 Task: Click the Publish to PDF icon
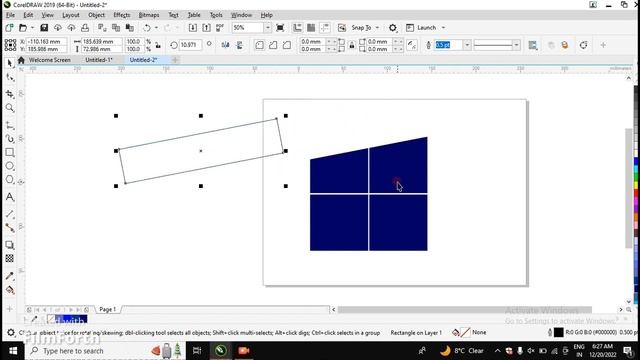point(220,28)
